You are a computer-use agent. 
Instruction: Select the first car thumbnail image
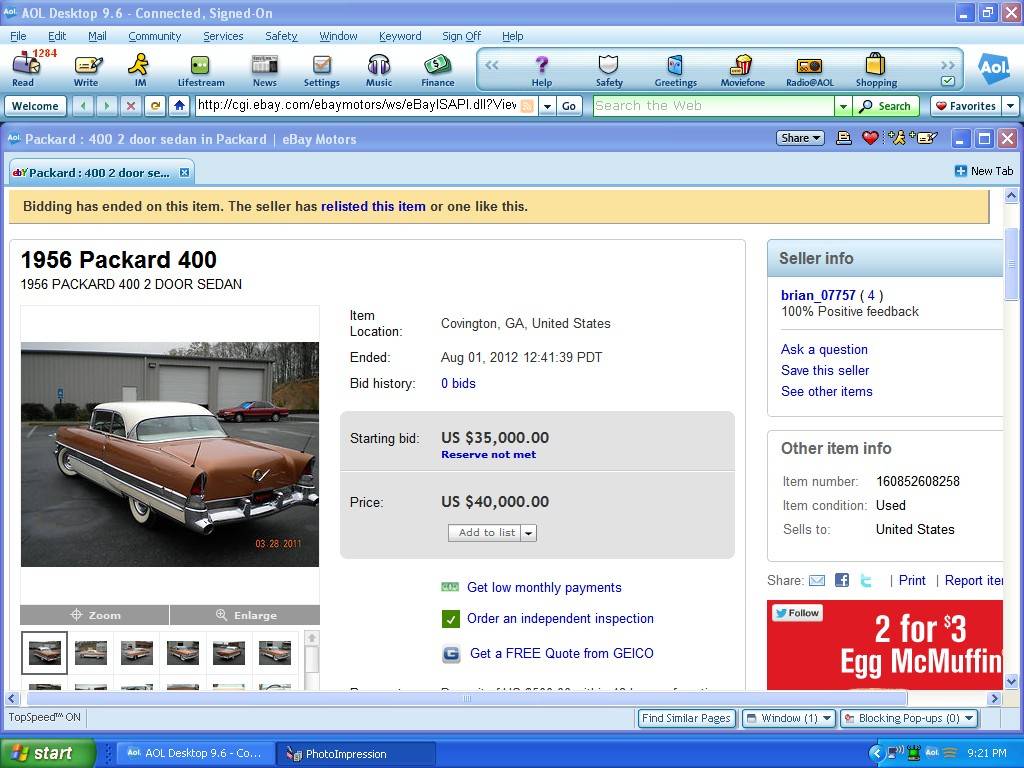point(45,653)
